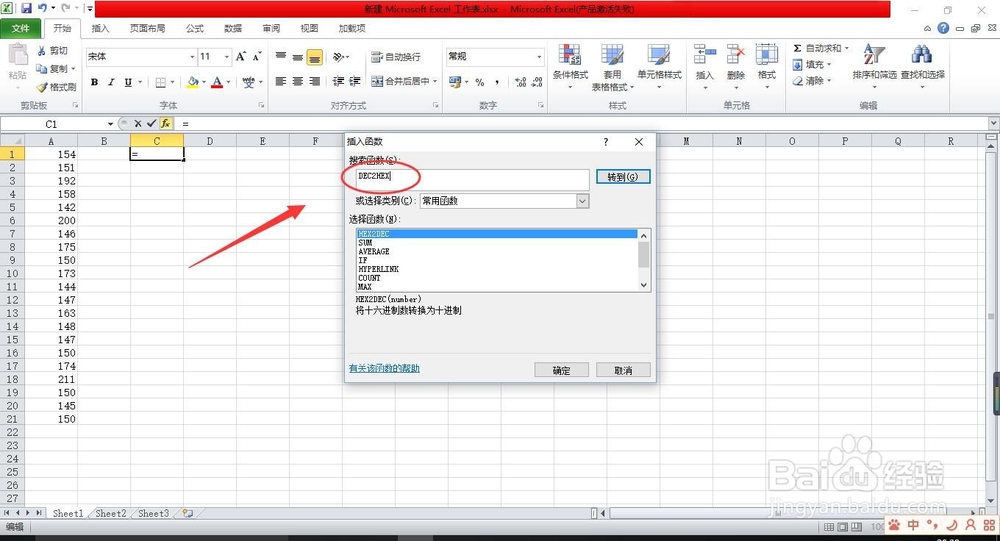The width and height of the screenshot is (1000, 541).
Task: Open Format as Table gallery
Action: [x=612, y=67]
